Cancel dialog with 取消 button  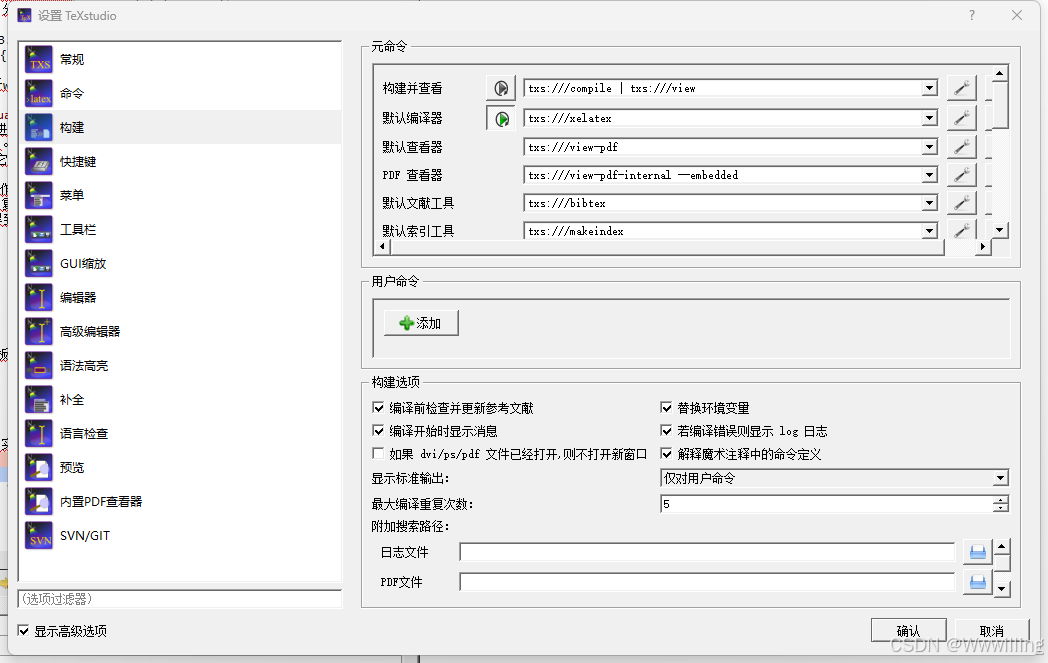pyautogui.click(x=992, y=631)
